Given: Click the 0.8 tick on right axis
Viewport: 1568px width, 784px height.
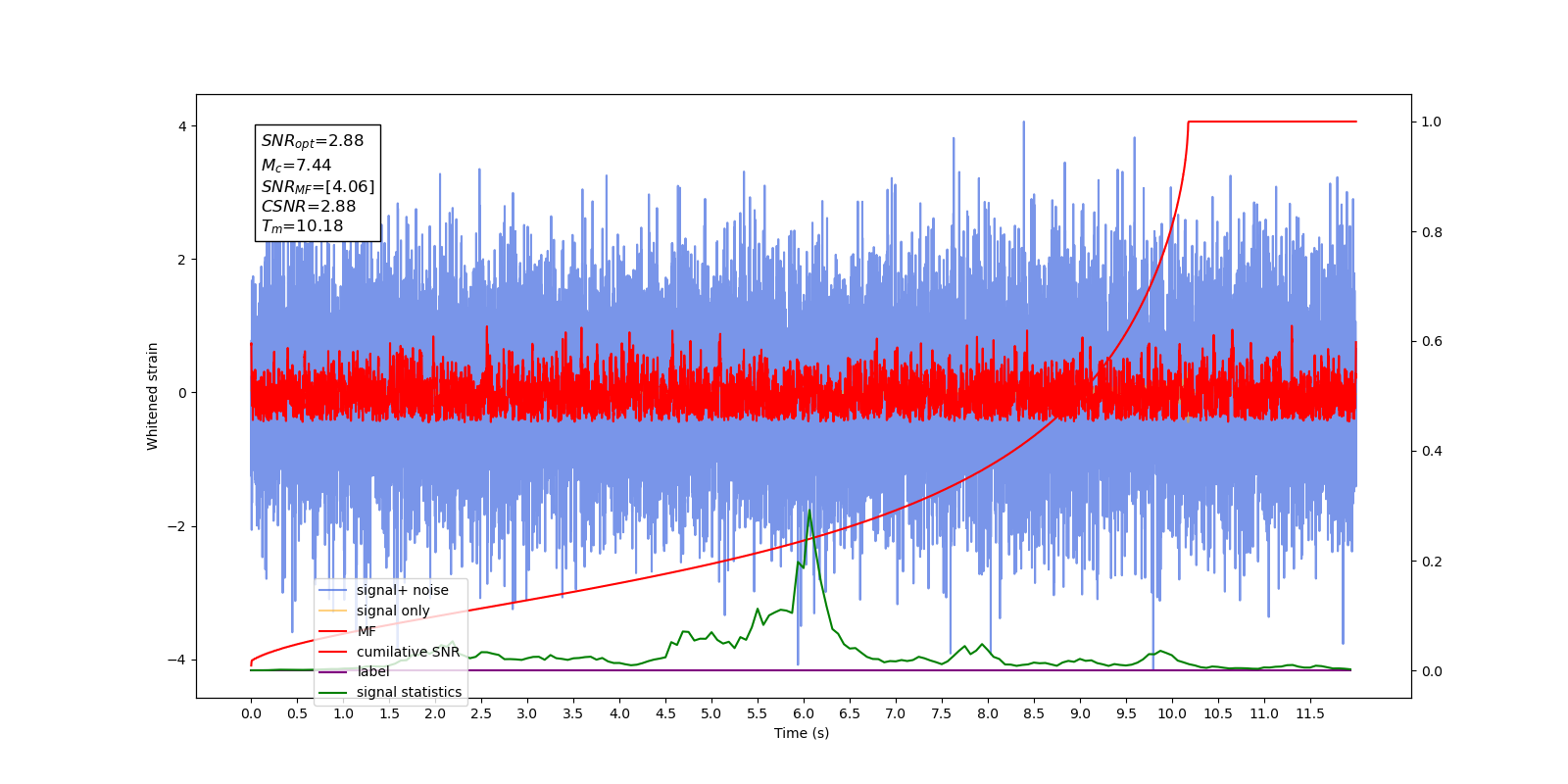Looking at the screenshot, I should pyautogui.click(x=1432, y=232).
